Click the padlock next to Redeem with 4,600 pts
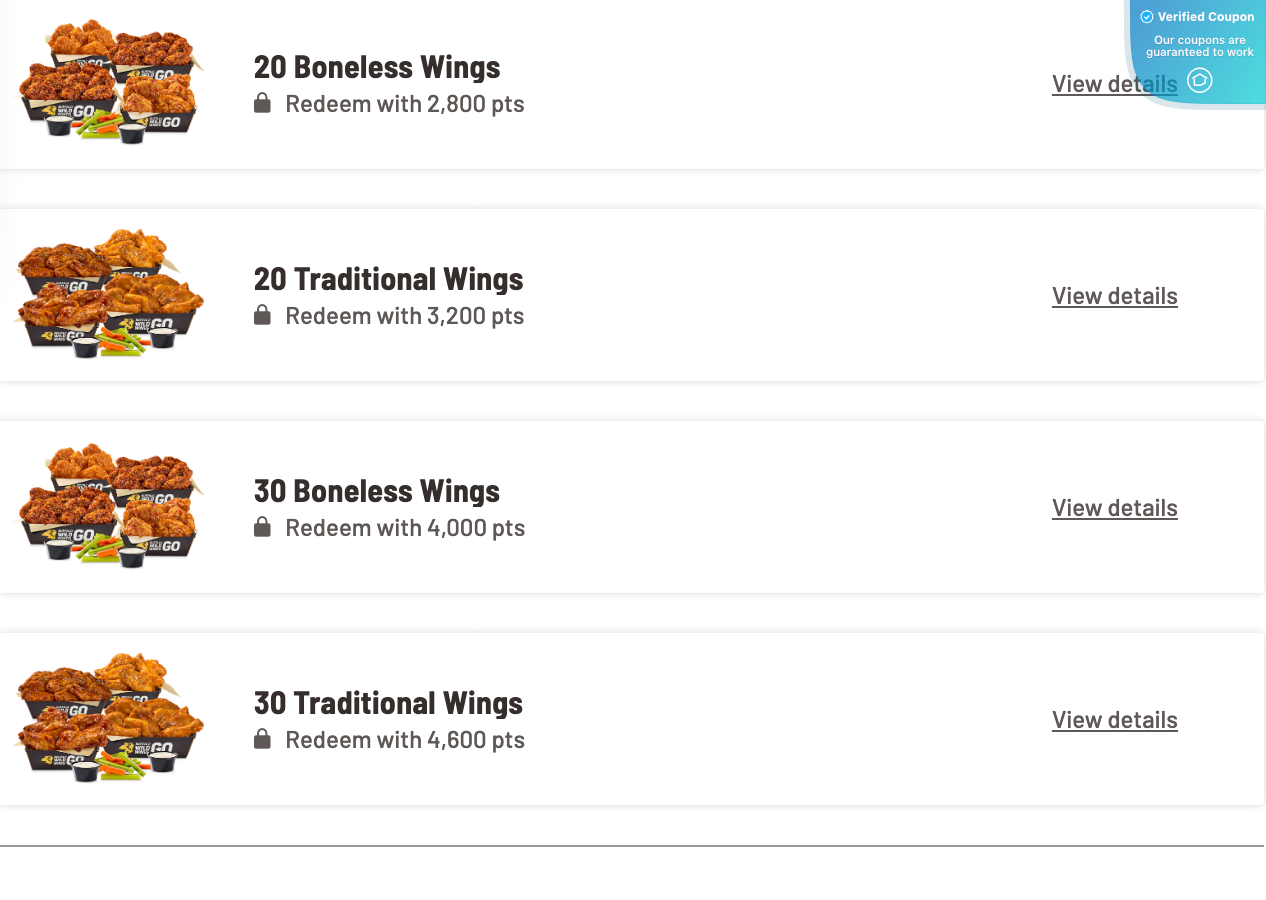This screenshot has width=1266, height=900. point(263,739)
